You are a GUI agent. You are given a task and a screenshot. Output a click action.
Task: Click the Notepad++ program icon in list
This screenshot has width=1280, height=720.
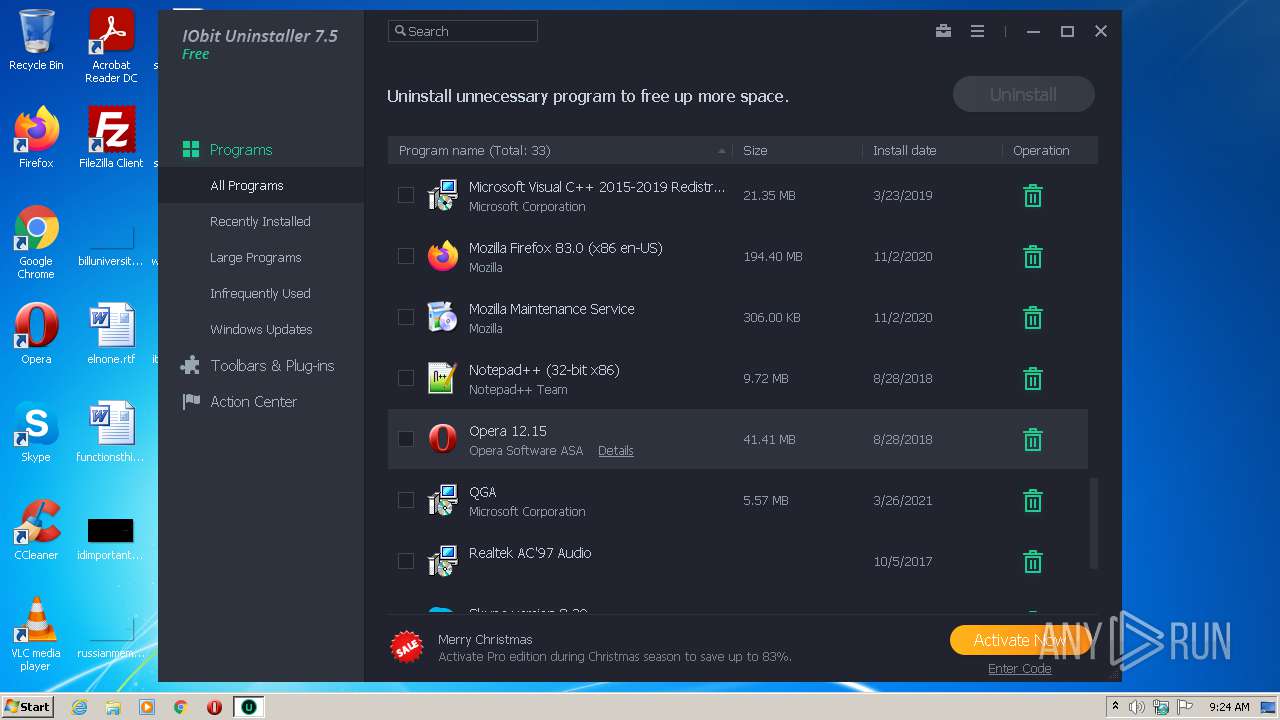tap(442, 378)
